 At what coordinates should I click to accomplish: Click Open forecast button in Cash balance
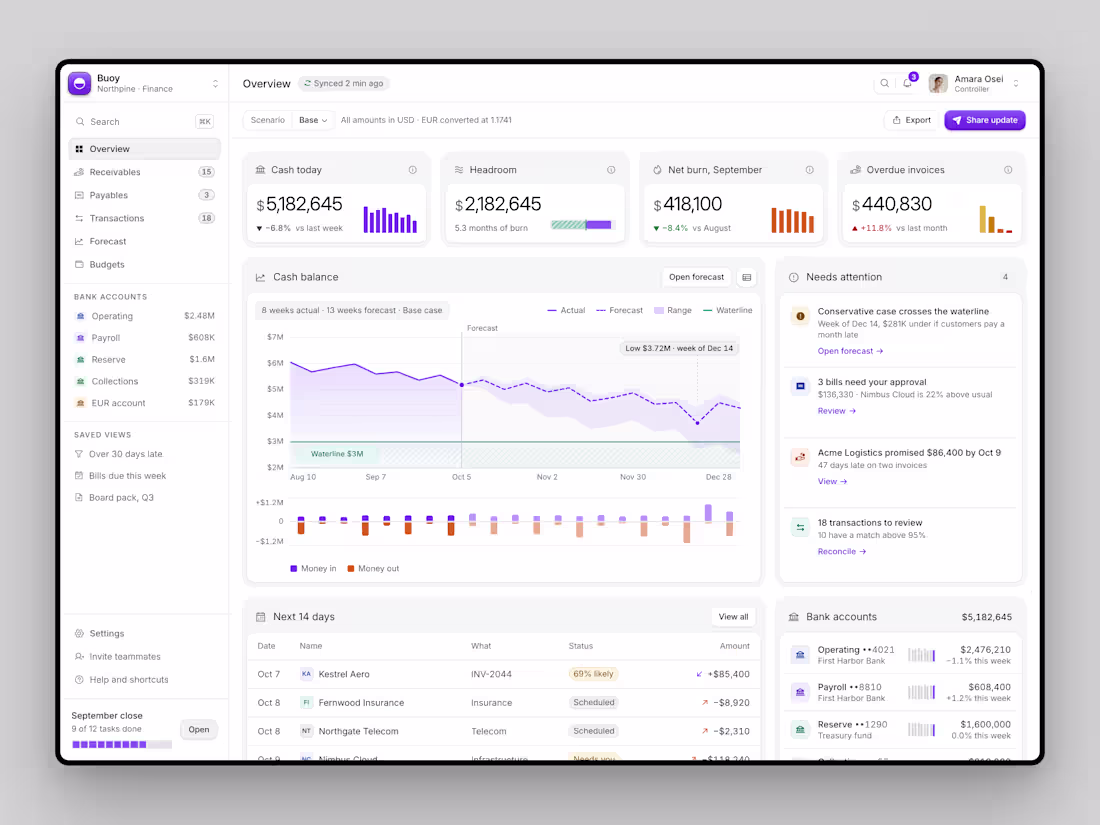(696, 277)
